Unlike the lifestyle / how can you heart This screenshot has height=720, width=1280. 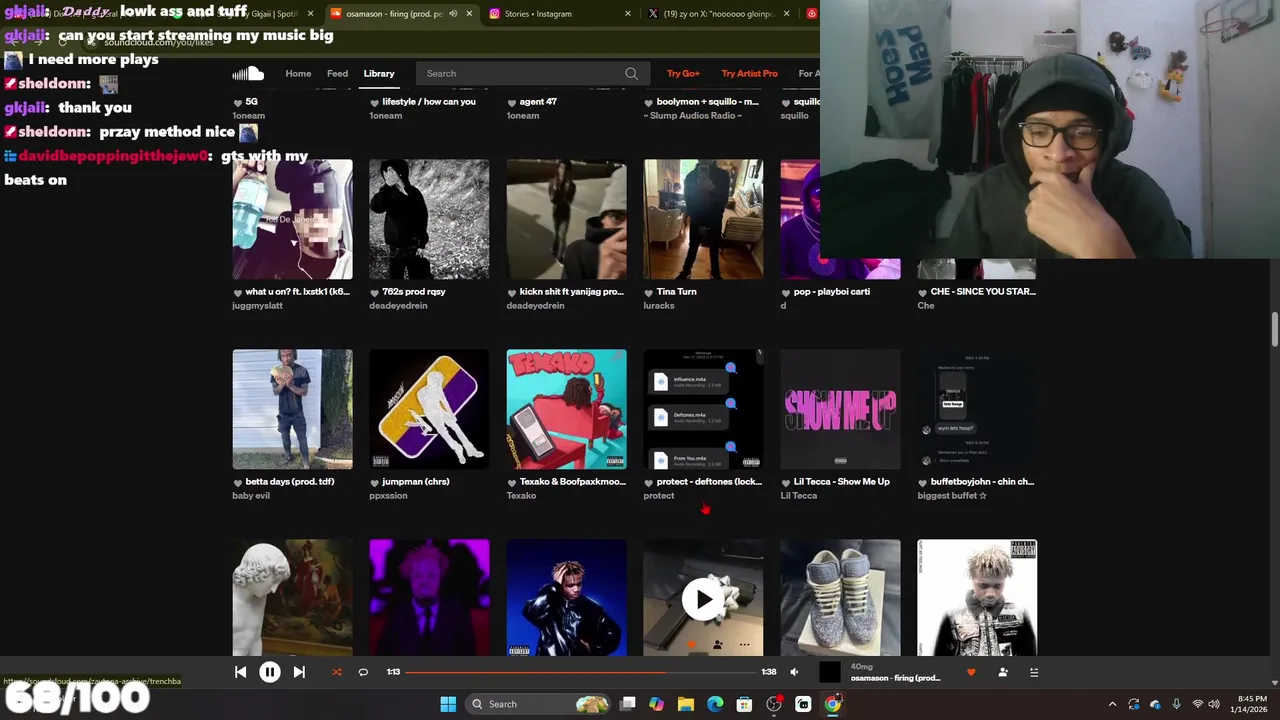(x=375, y=102)
